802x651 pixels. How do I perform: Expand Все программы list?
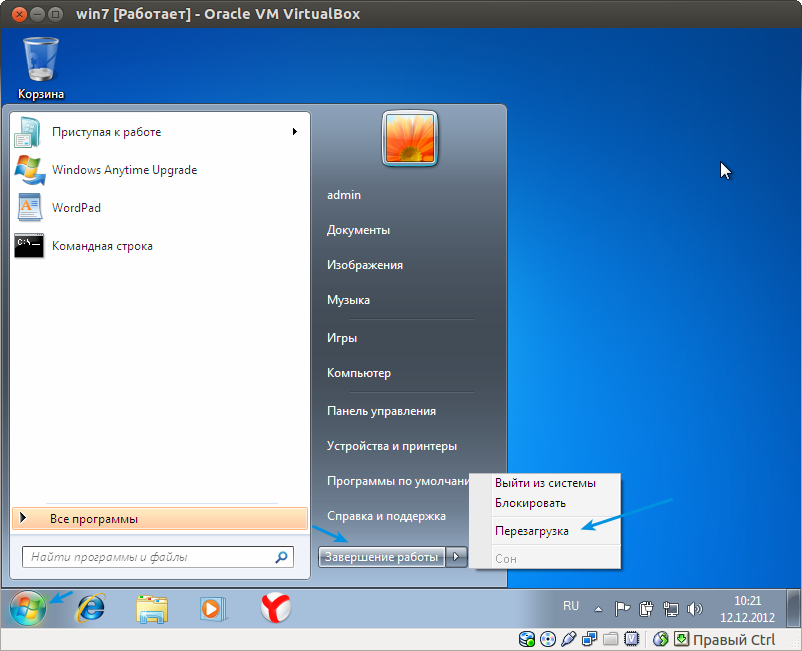160,519
